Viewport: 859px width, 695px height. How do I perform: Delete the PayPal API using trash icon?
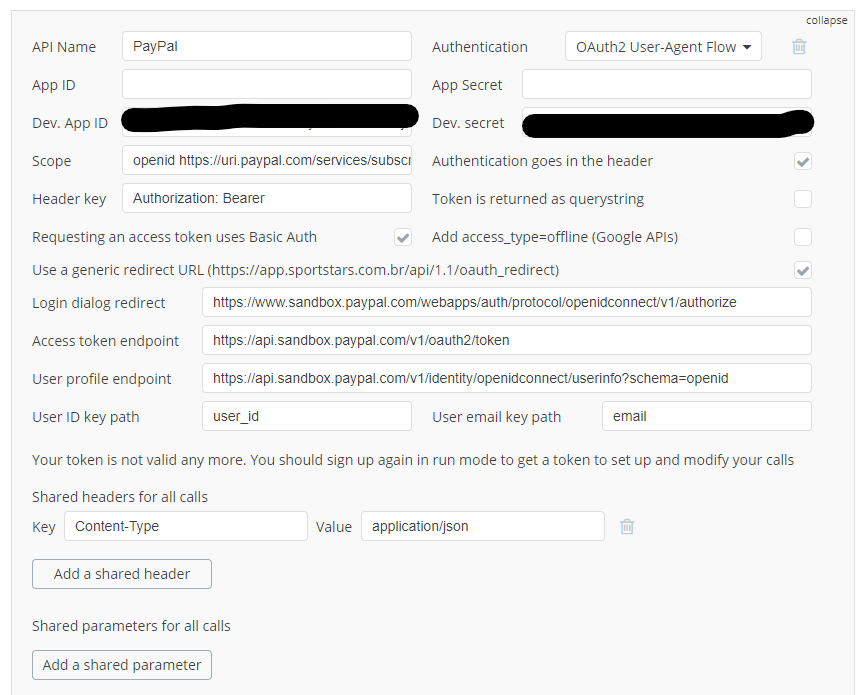[x=799, y=47]
